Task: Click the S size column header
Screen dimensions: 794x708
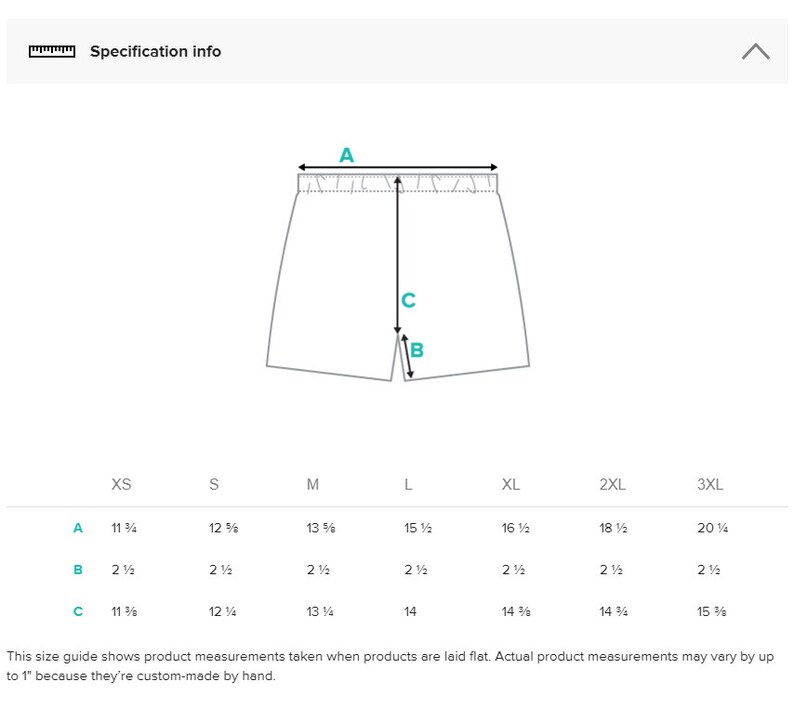Action: click(214, 484)
